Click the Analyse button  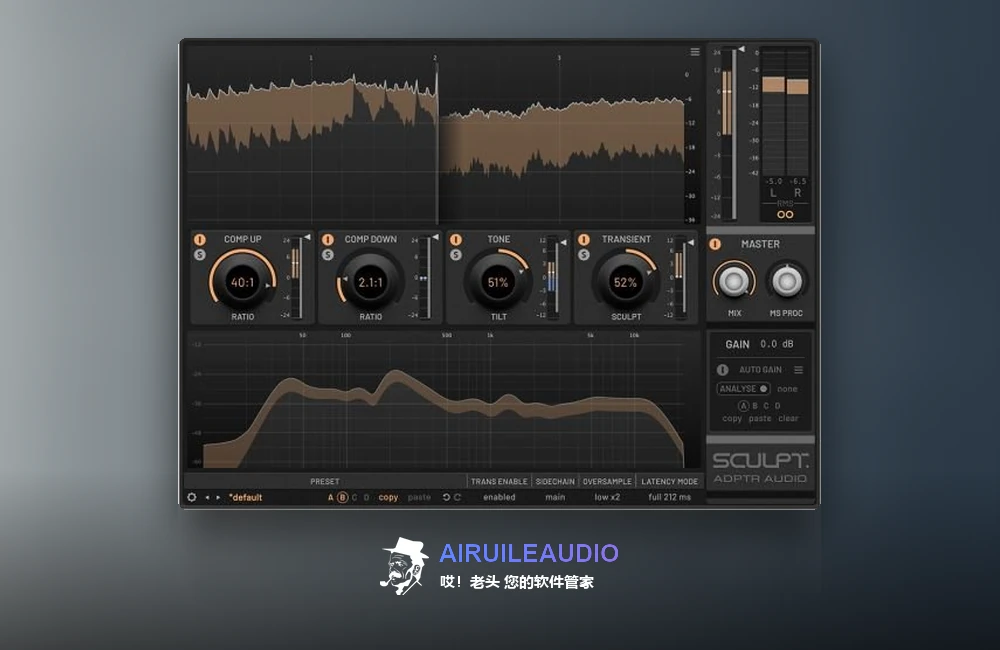(743, 388)
